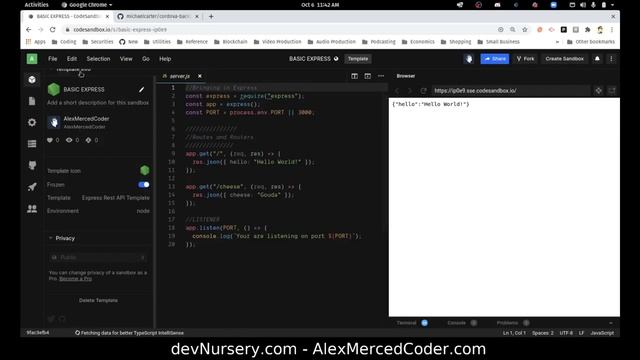Follow the Become a Pro link
Image resolution: width=640 pixels, height=360 pixels.
pos(76,279)
